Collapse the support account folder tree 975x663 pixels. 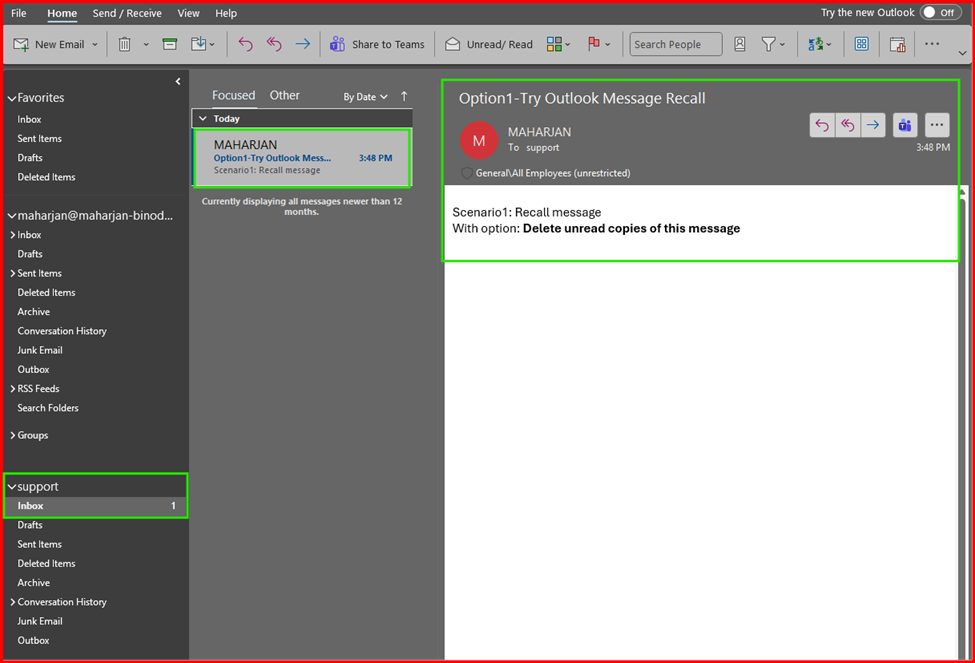12,487
